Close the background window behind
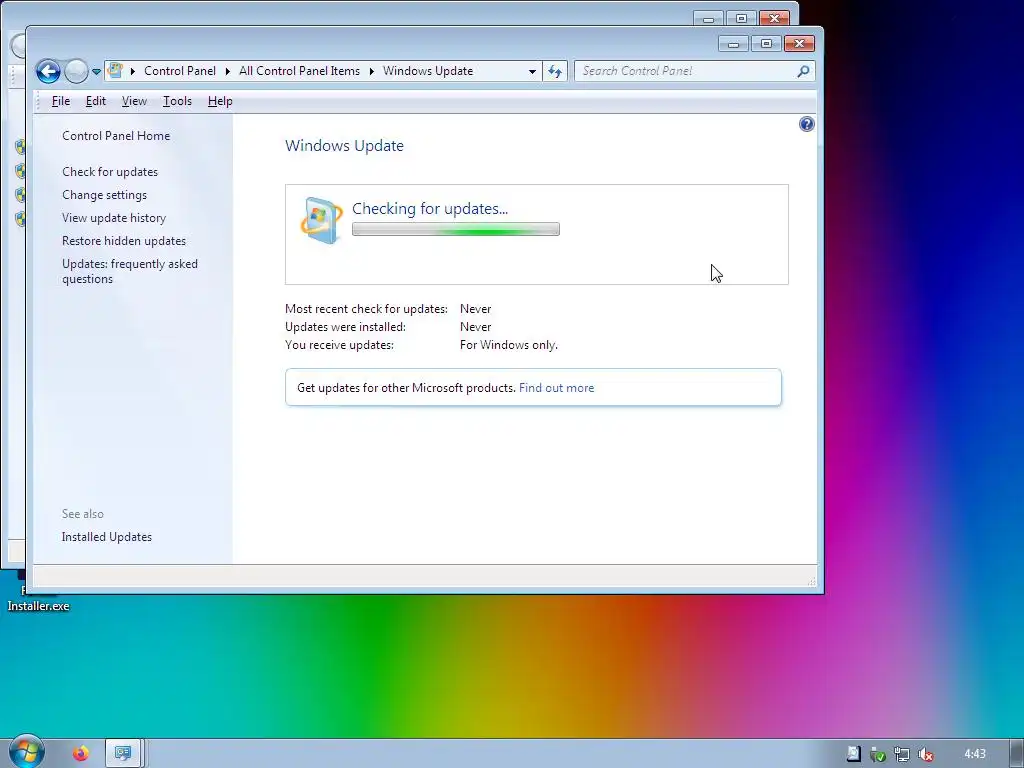 coord(775,18)
